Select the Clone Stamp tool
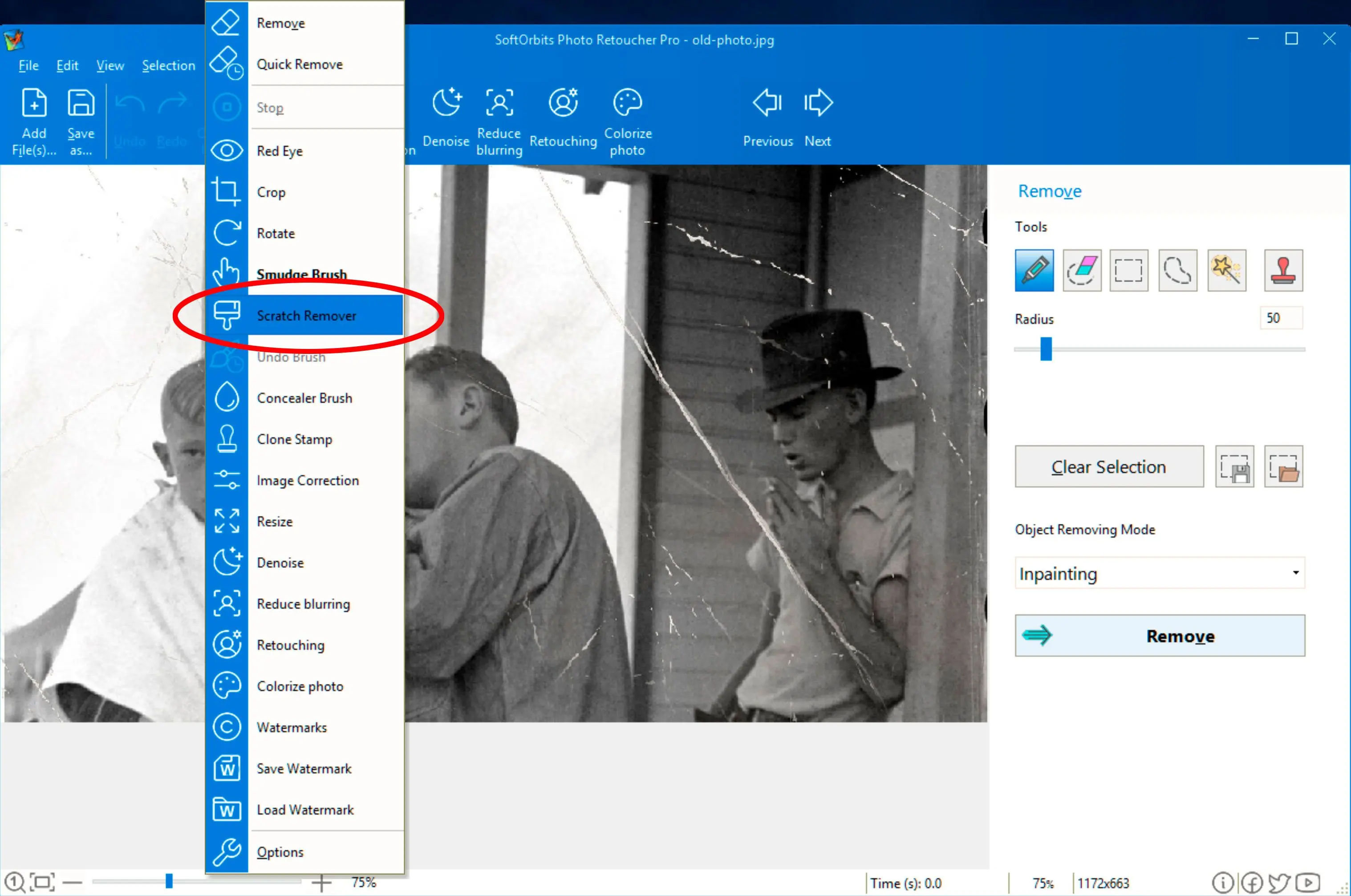Screen dimensions: 1351x896 (x=295, y=439)
